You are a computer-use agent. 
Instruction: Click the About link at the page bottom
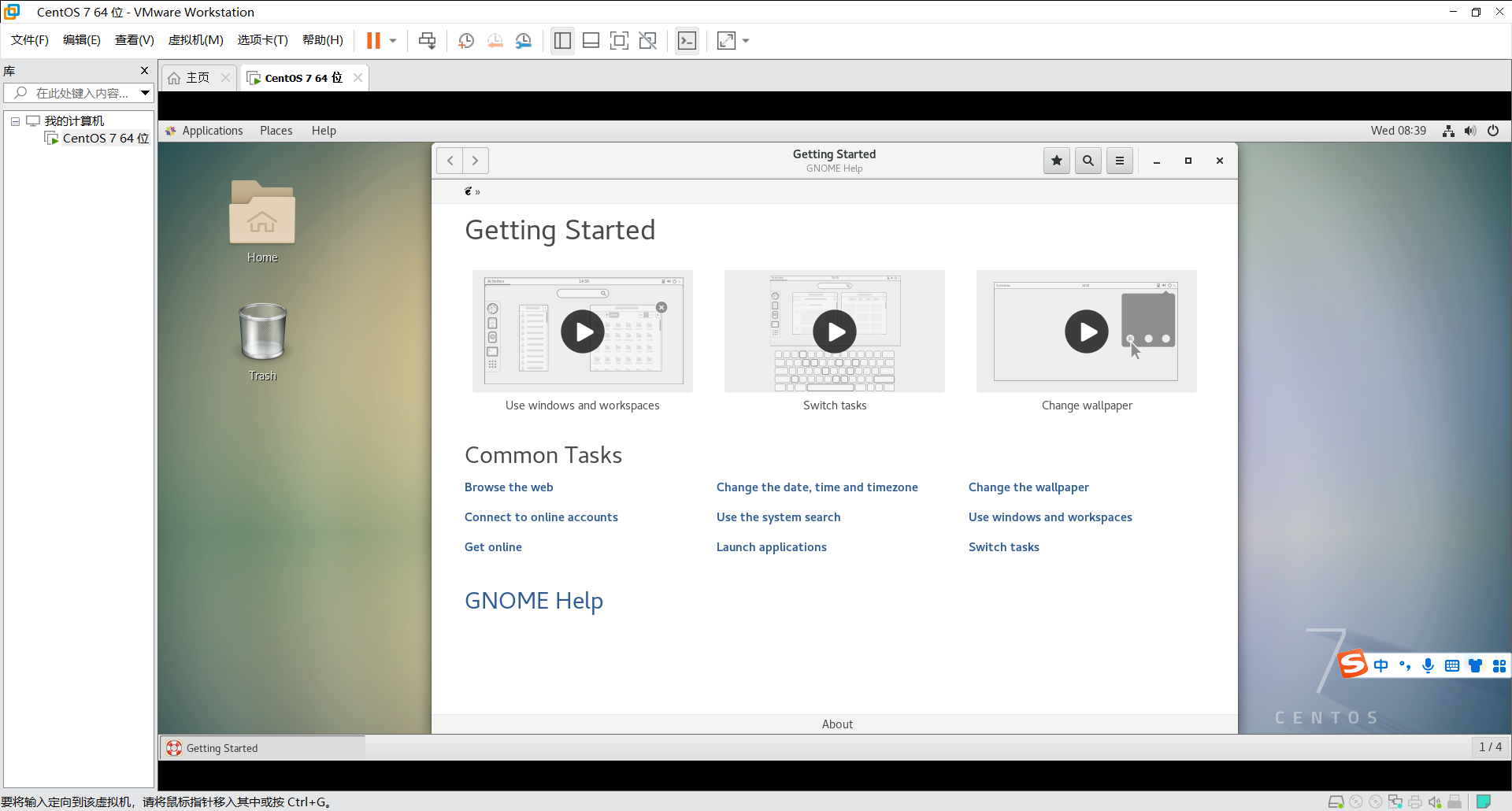837,724
